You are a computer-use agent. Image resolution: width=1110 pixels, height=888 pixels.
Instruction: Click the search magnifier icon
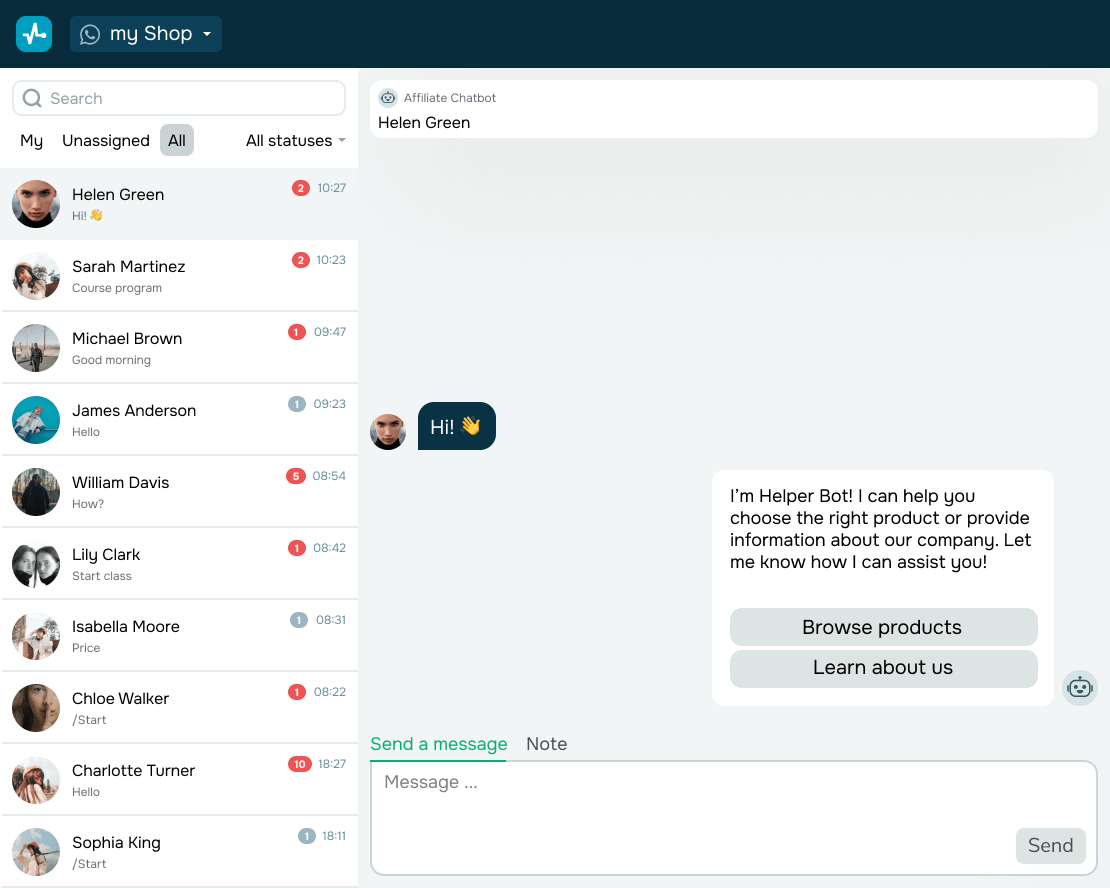(32, 98)
